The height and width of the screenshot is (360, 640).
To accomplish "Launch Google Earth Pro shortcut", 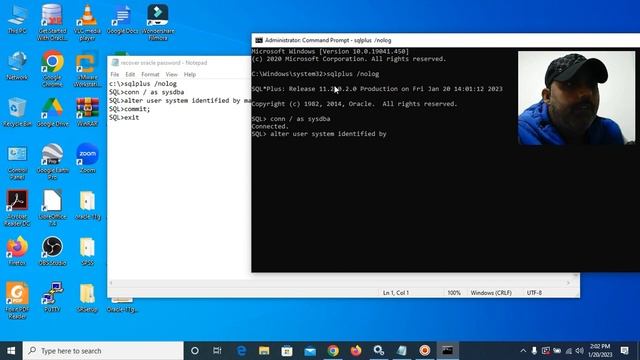I will [x=52, y=162].
